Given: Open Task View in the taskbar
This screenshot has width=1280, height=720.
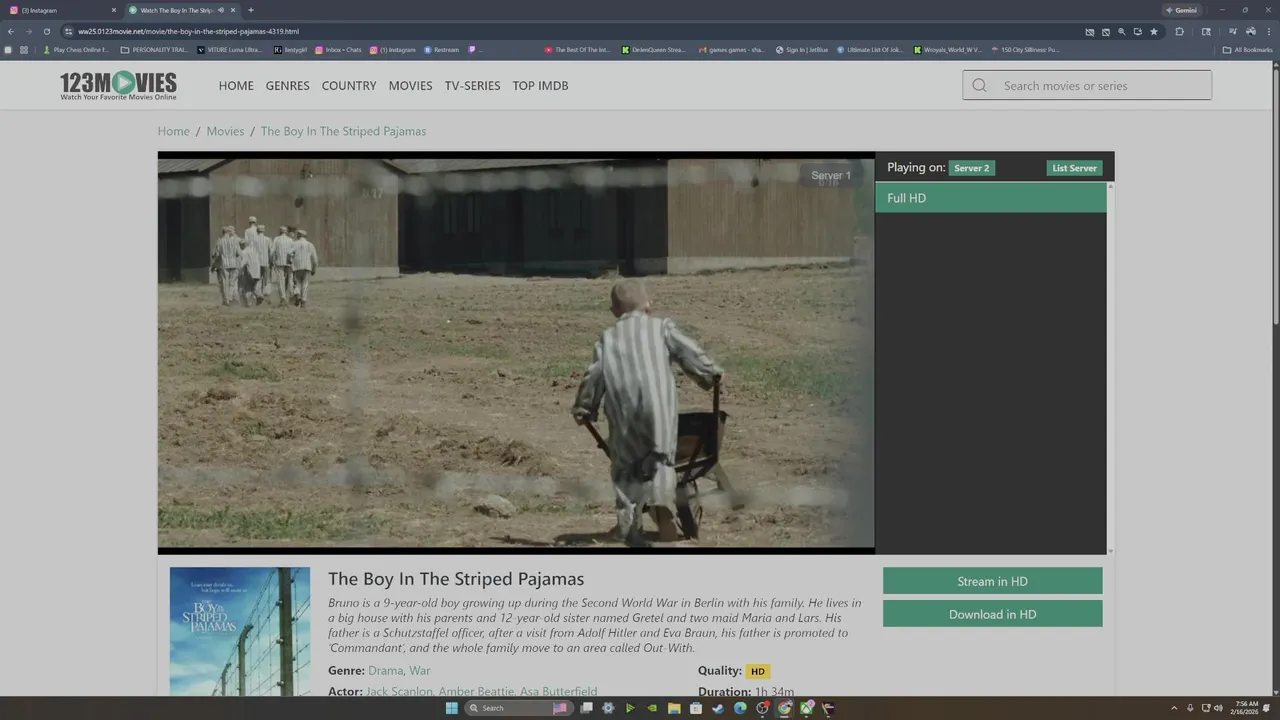Looking at the screenshot, I should [586, 708].
